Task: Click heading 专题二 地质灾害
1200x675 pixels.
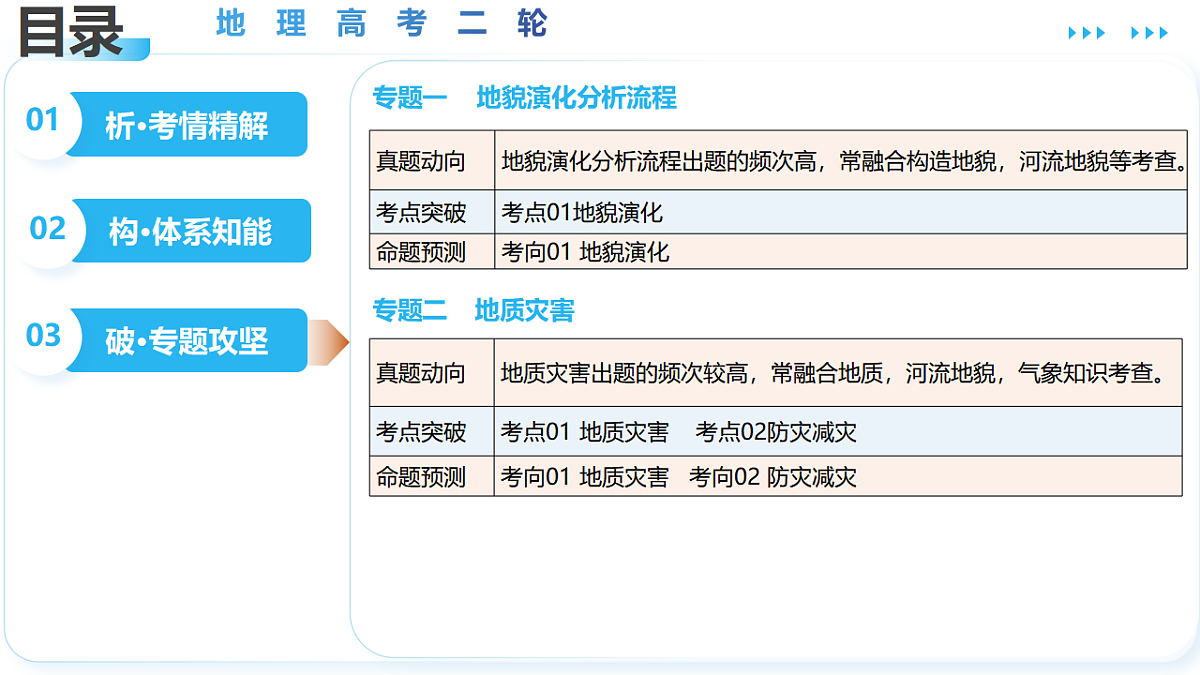Action: tap(474, 310)
